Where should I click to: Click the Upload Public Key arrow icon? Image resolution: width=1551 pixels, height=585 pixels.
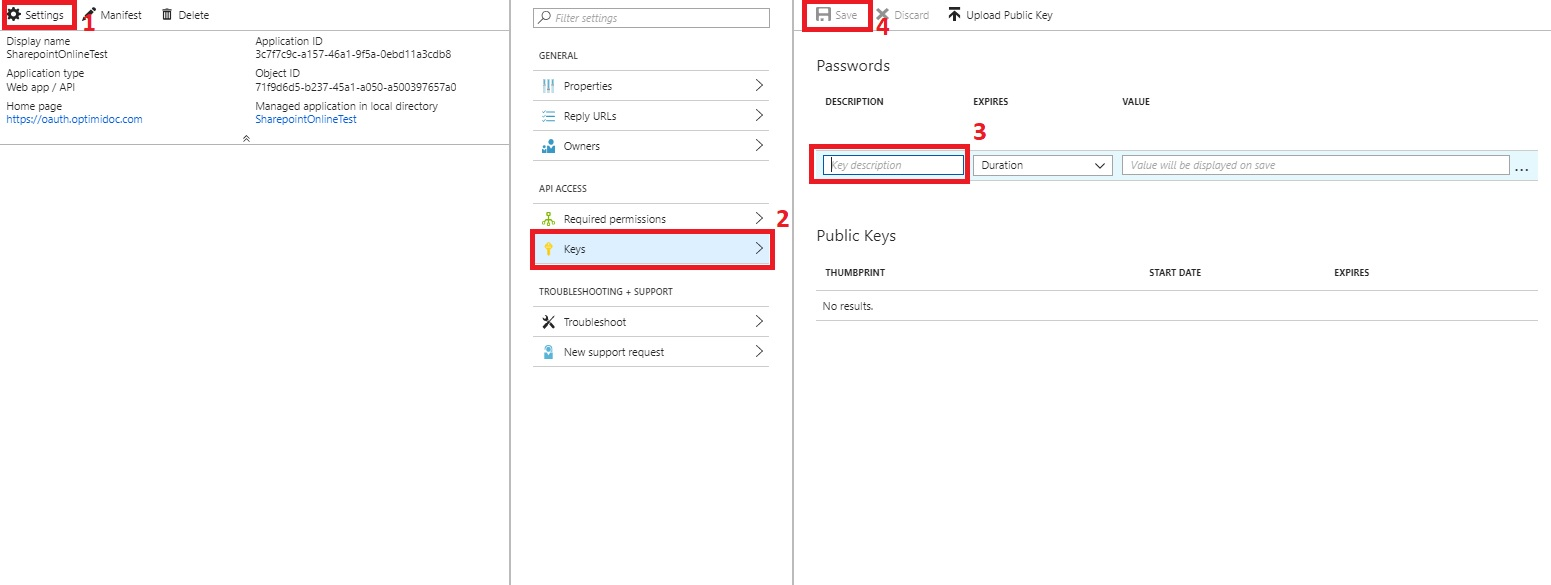tap(954, 15)
